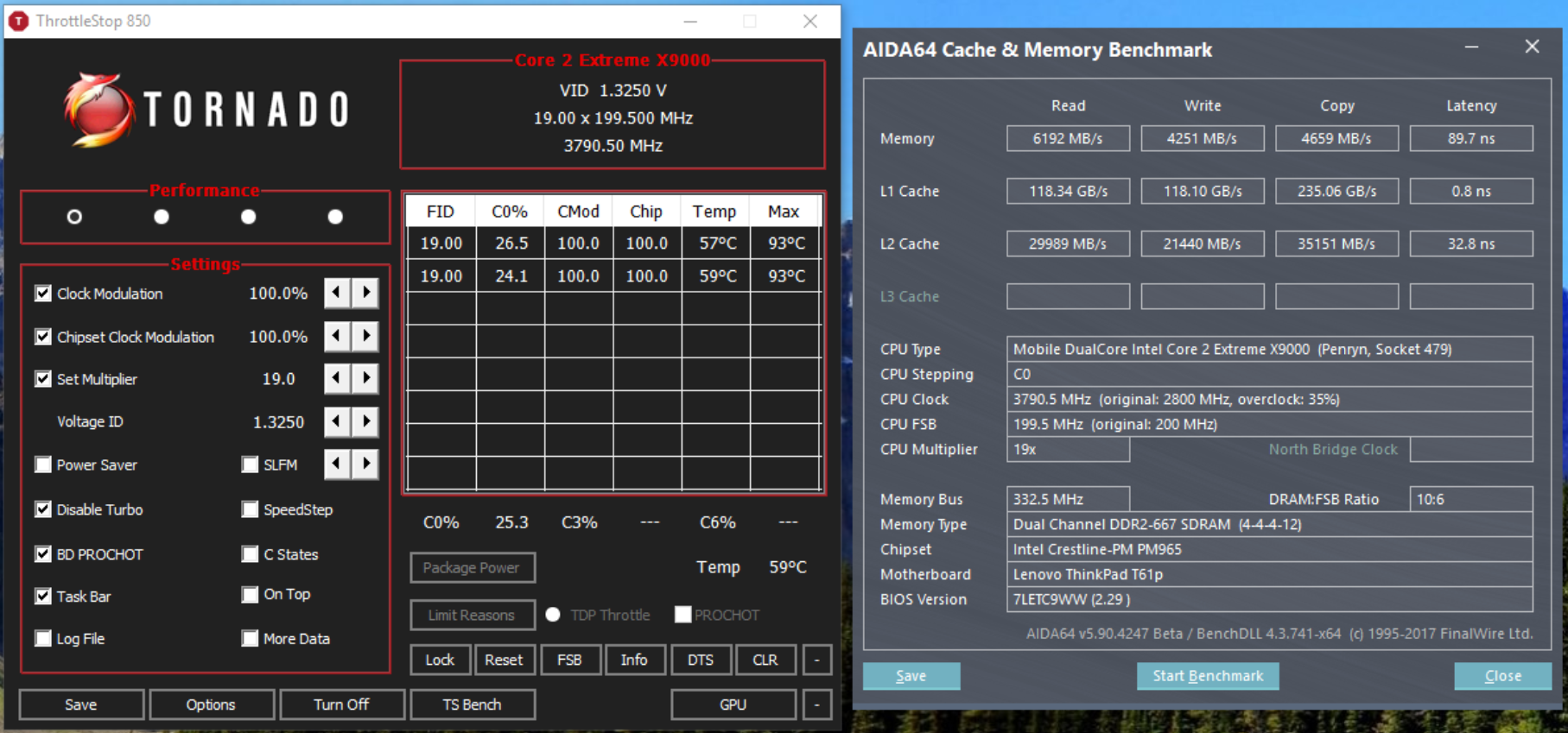Click the Lock button

pyautogui.click(x=440, y=660)
